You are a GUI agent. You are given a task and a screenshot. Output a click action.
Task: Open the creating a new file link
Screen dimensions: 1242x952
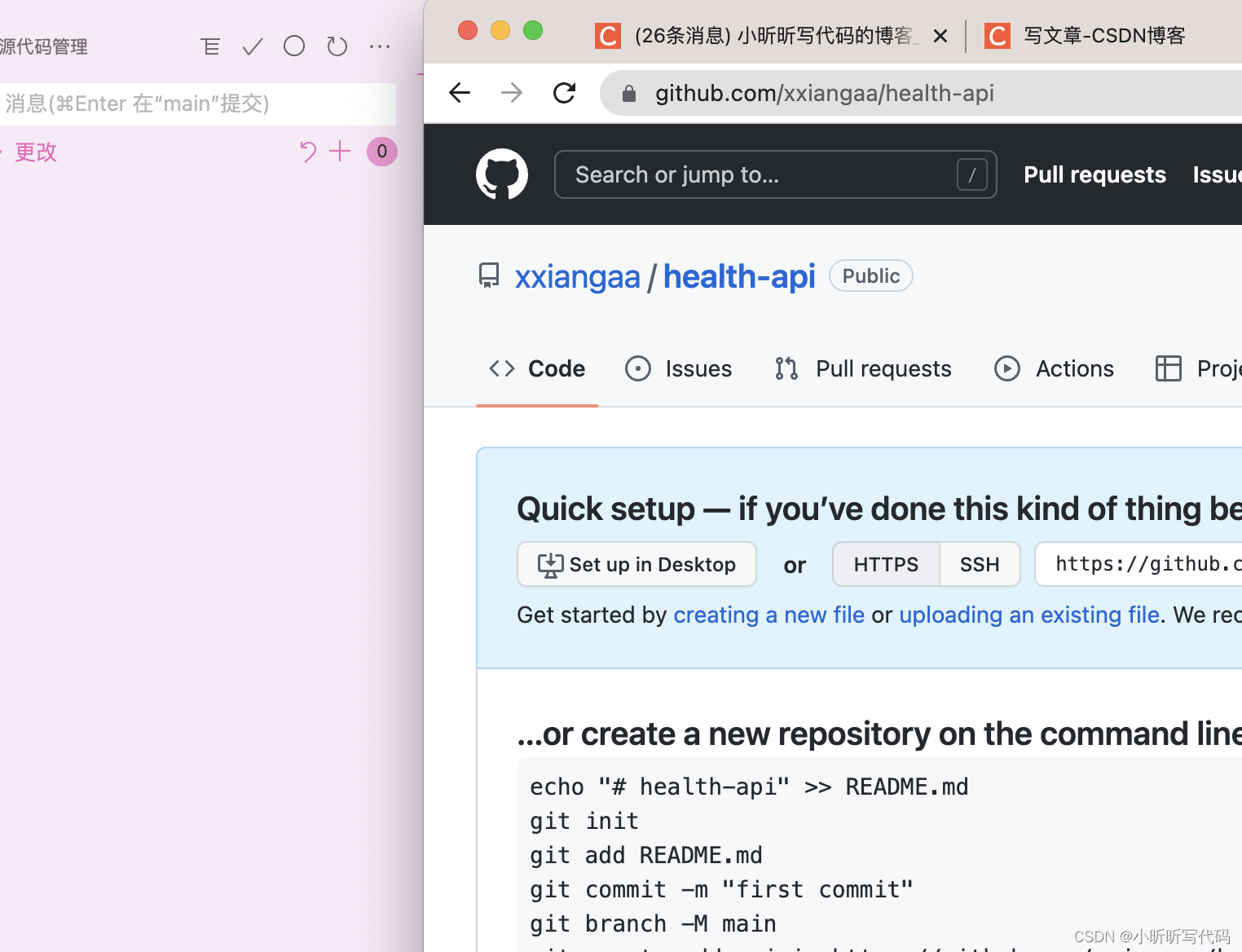click(769, 615)
